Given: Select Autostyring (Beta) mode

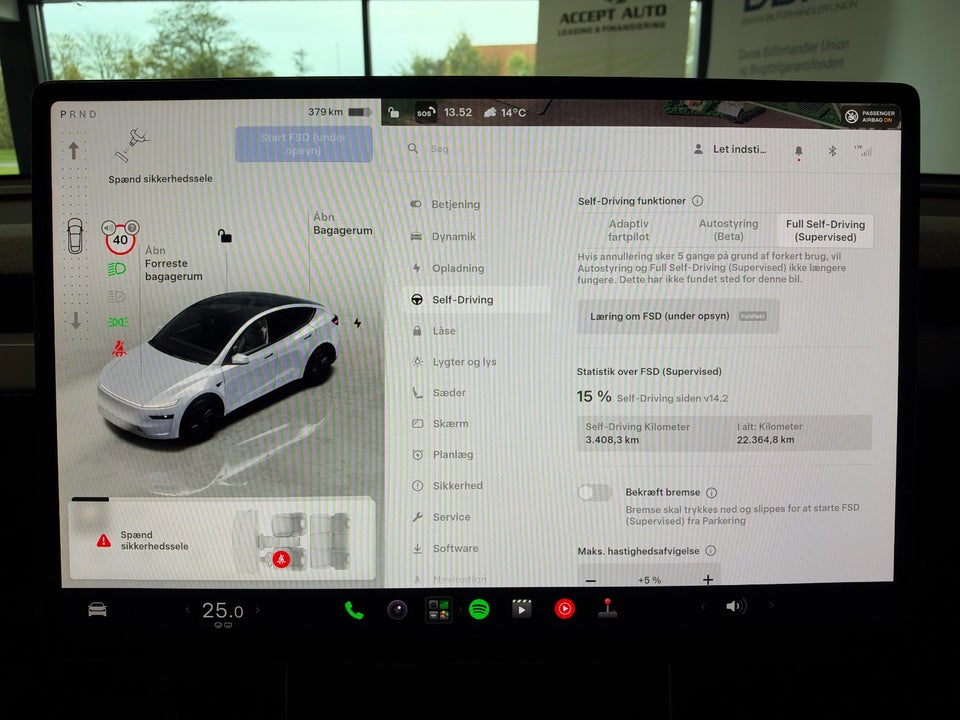Looking at the screenshot, I should click(728, 230).
